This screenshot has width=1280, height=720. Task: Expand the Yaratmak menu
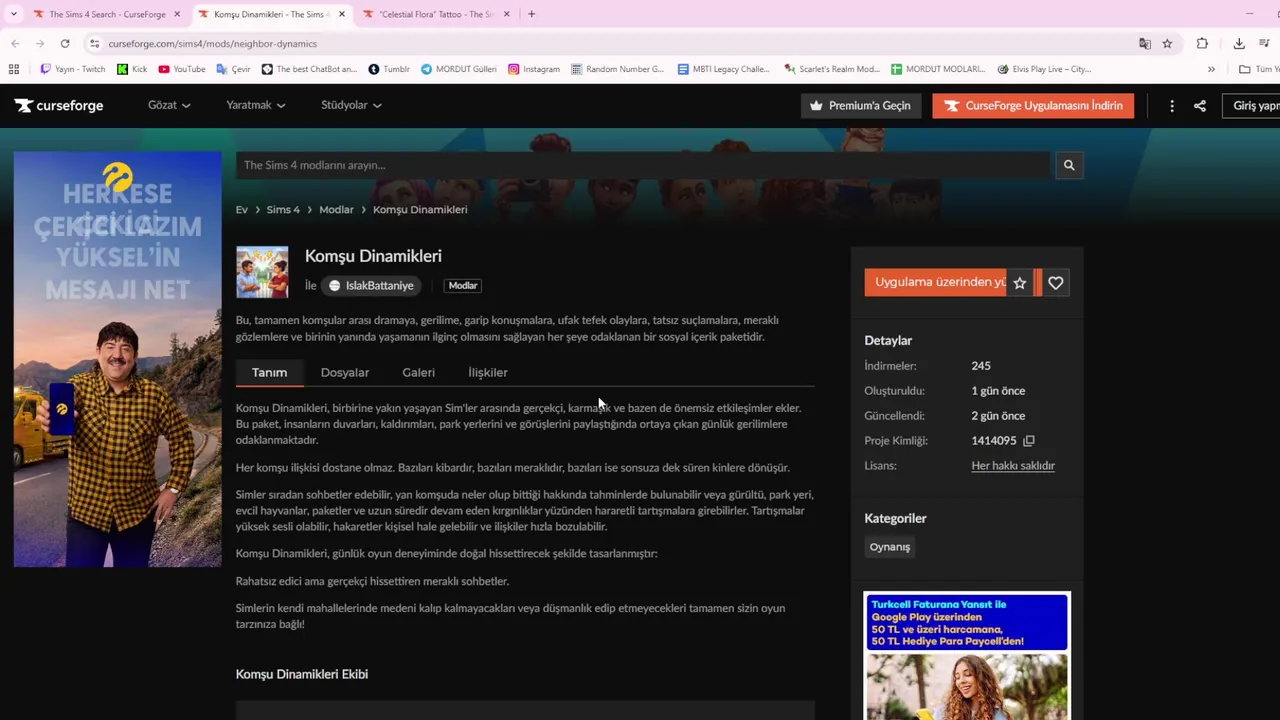coord(255,105)
